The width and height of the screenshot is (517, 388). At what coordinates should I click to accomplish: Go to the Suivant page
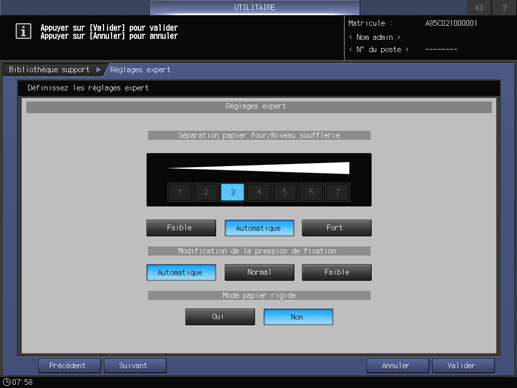pos(135,366)
